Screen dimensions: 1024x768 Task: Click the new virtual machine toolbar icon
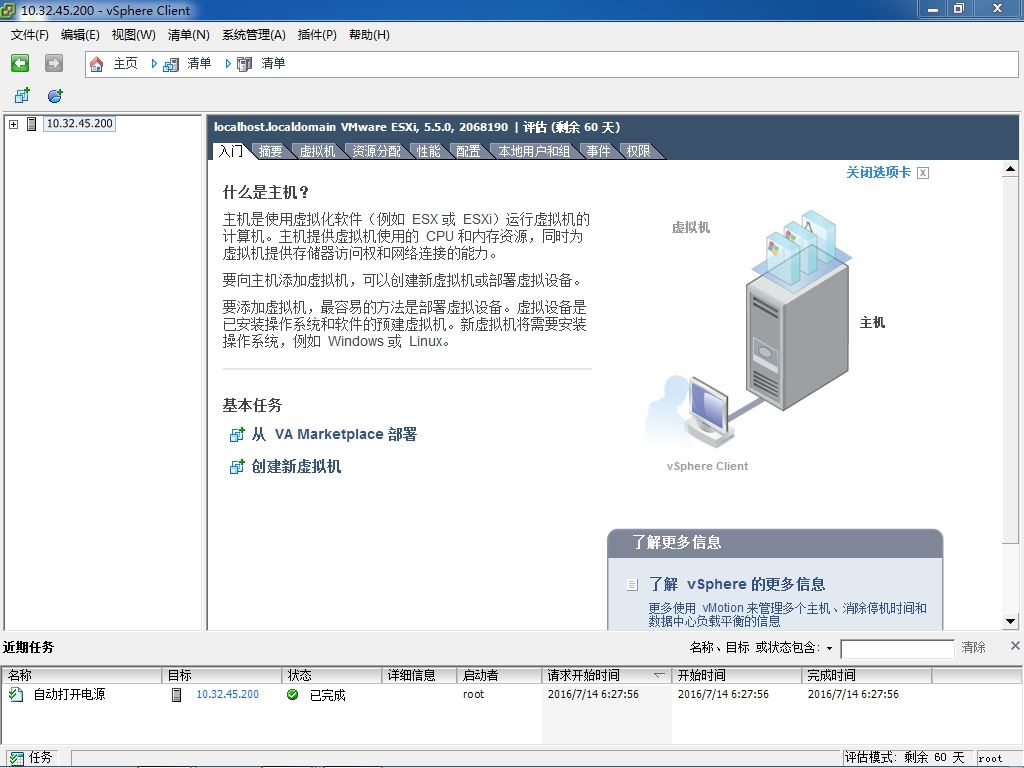(22, 96)
